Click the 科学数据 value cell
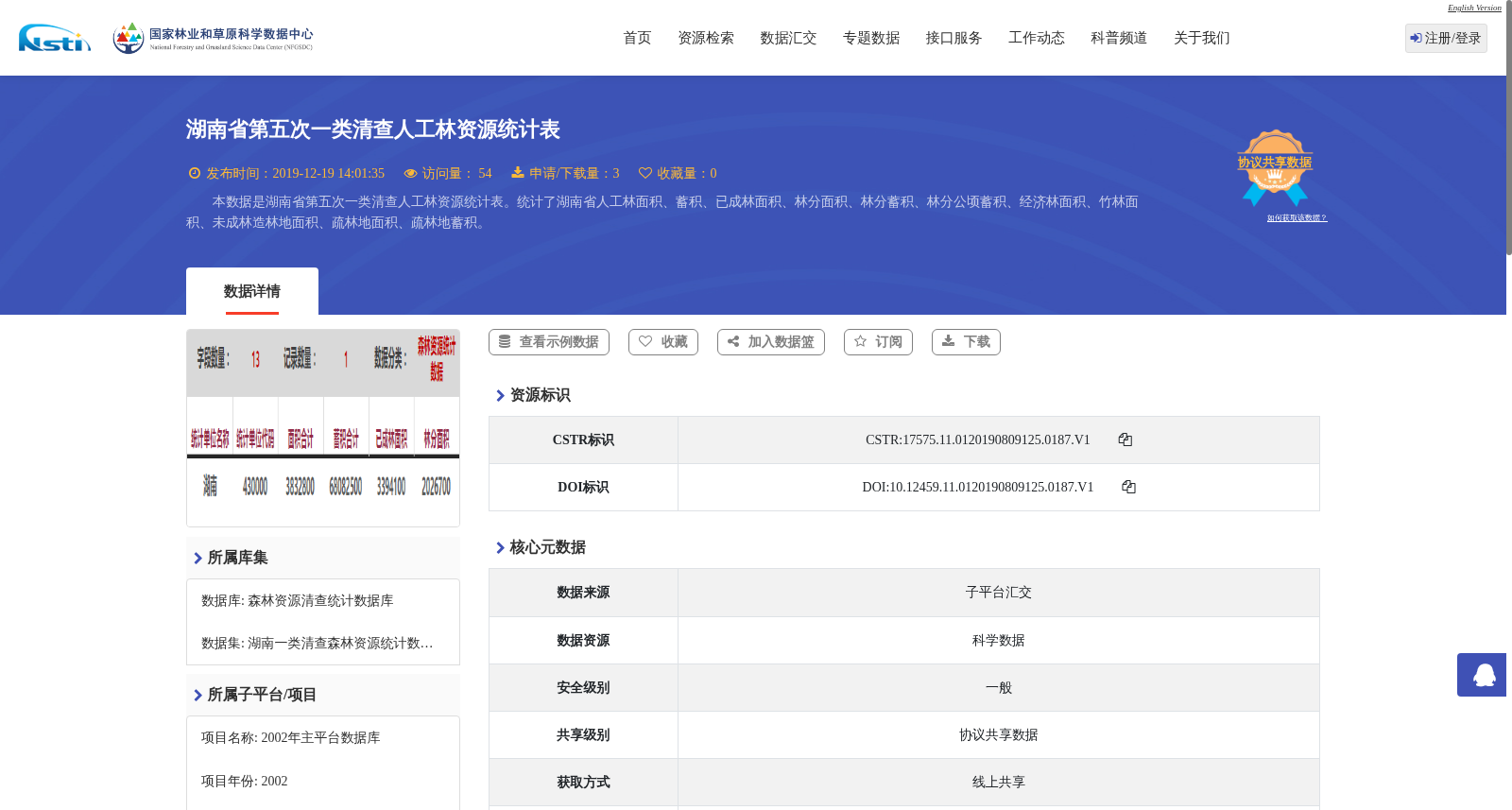This screenshot has height=810, width=1512. (x=999, y=641)
